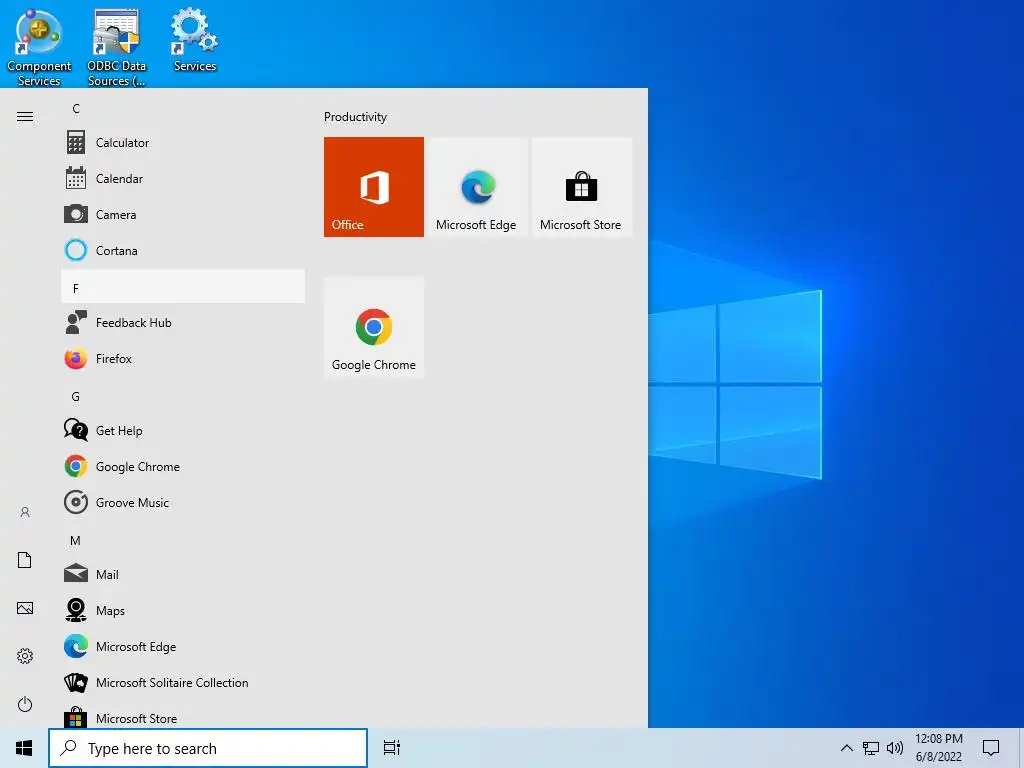Expand the Start menu hamburger button
Viewport: 1024px width, 768px height.
point(25,117)
